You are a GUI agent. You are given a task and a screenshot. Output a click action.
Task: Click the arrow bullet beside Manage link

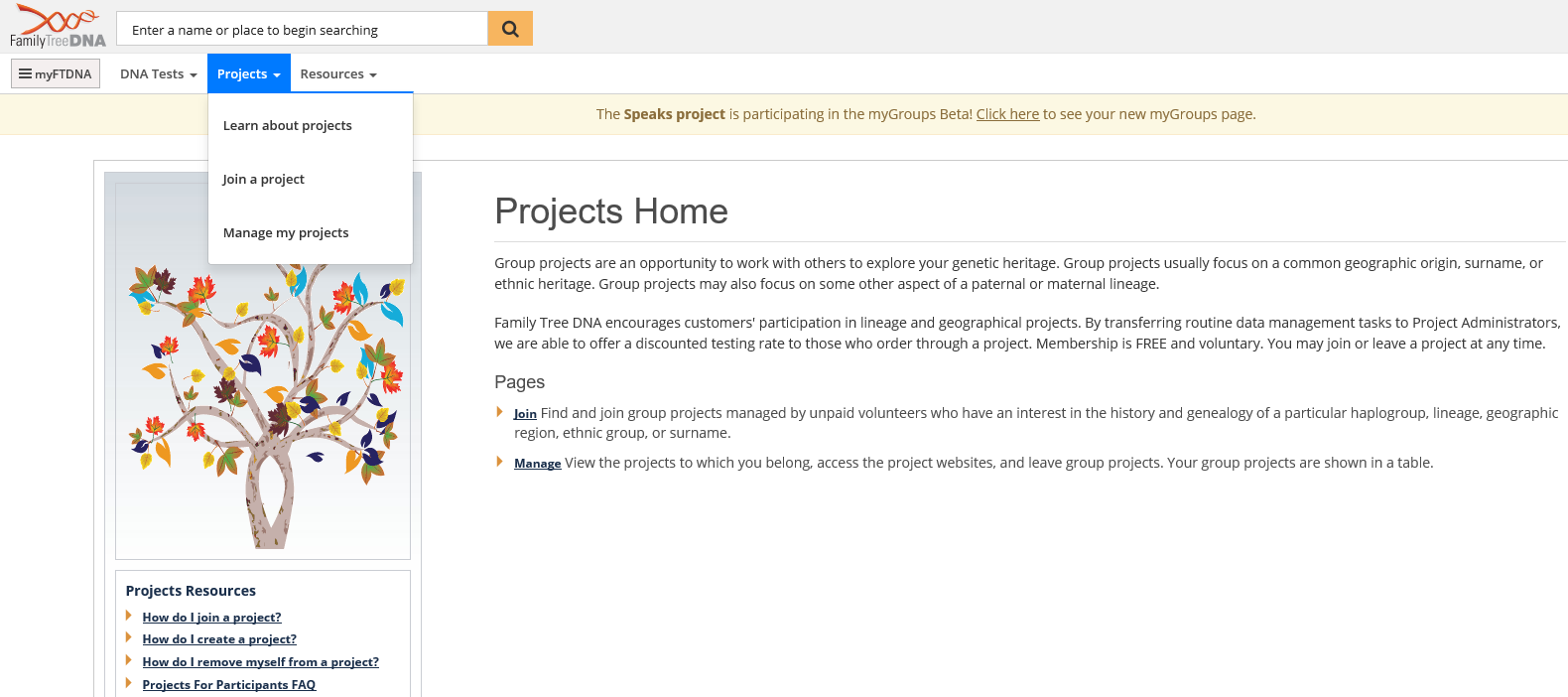pyautogui.click(x=499, y=462)
